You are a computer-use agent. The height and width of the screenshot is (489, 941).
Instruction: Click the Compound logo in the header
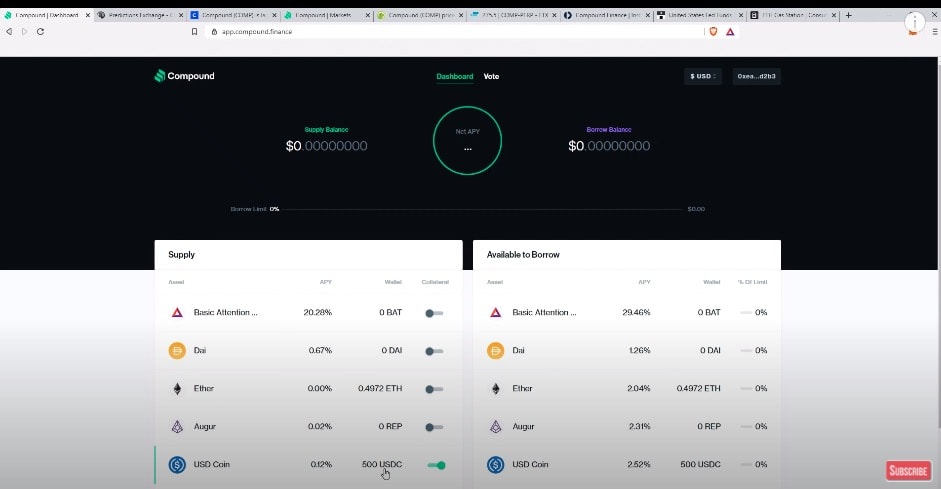point(184,76)
